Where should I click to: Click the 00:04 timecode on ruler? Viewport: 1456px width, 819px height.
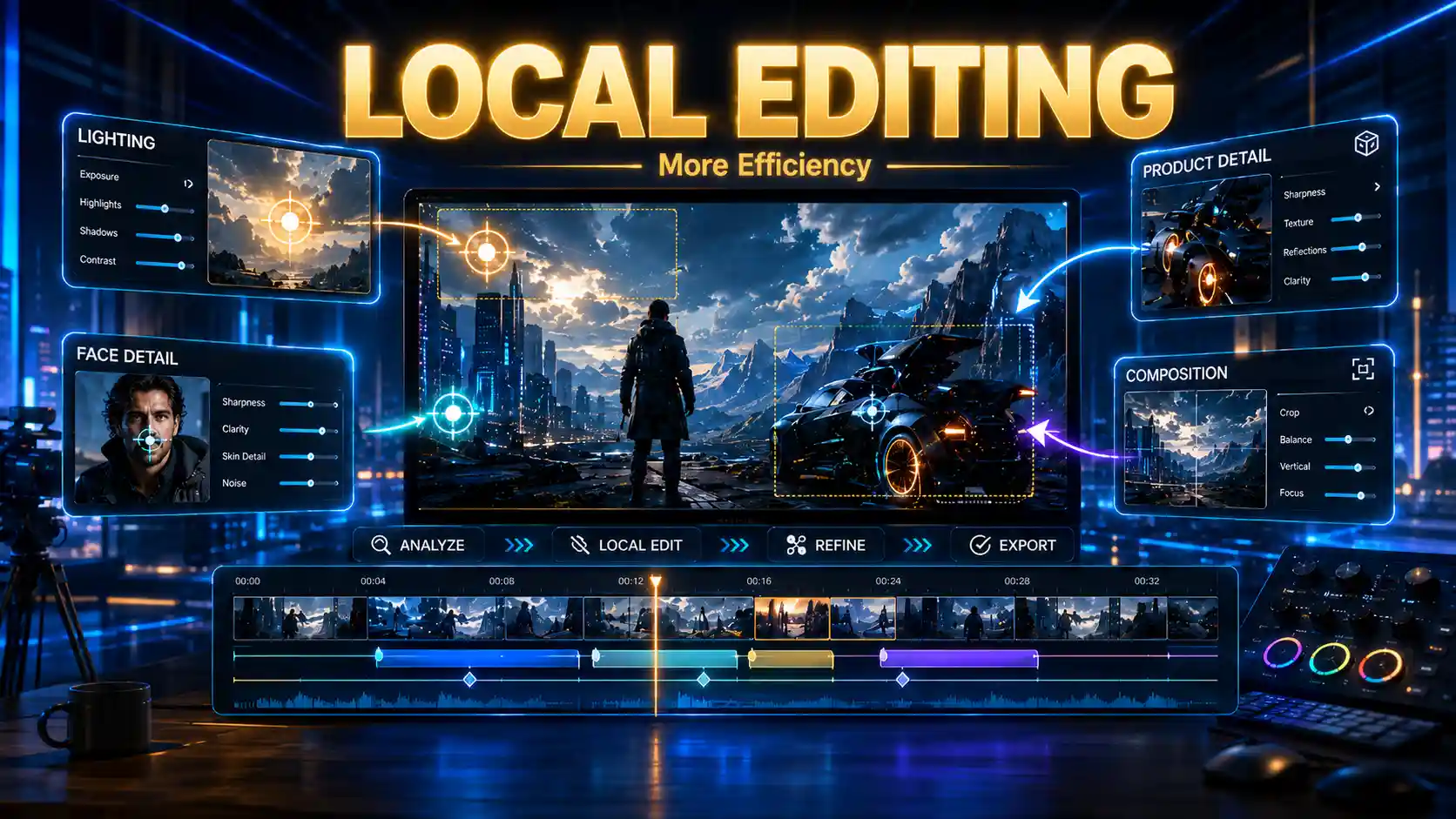pyautogui.click(x=373, y=581)
